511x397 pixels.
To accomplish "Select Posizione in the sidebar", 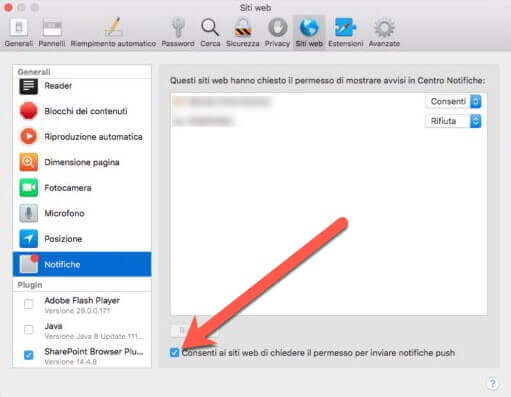I will (x=82, y=239).
